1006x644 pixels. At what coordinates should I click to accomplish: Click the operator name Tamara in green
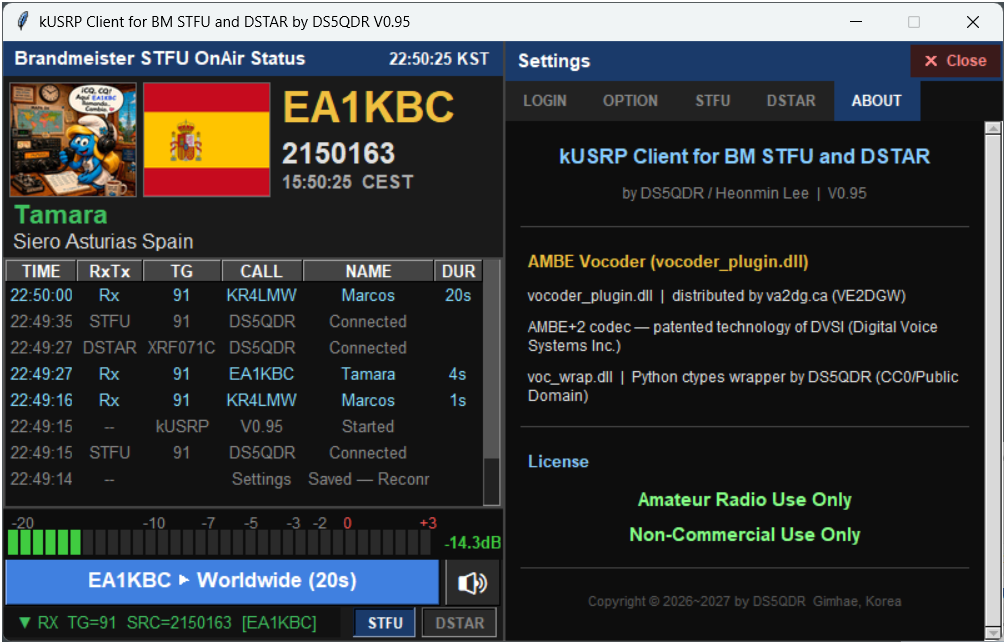click(x=61, y=215)
